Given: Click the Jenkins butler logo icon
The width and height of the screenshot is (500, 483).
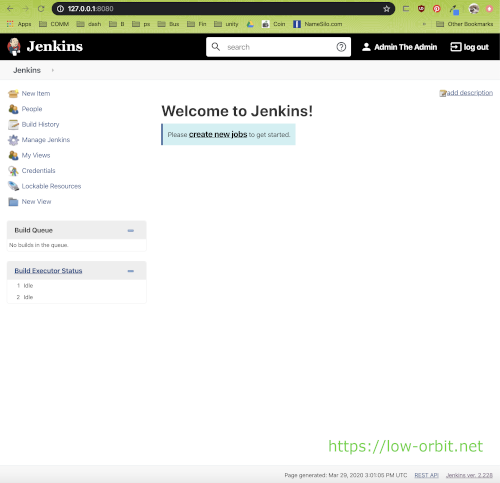Looking at the screenshot, I should [14, 47].
